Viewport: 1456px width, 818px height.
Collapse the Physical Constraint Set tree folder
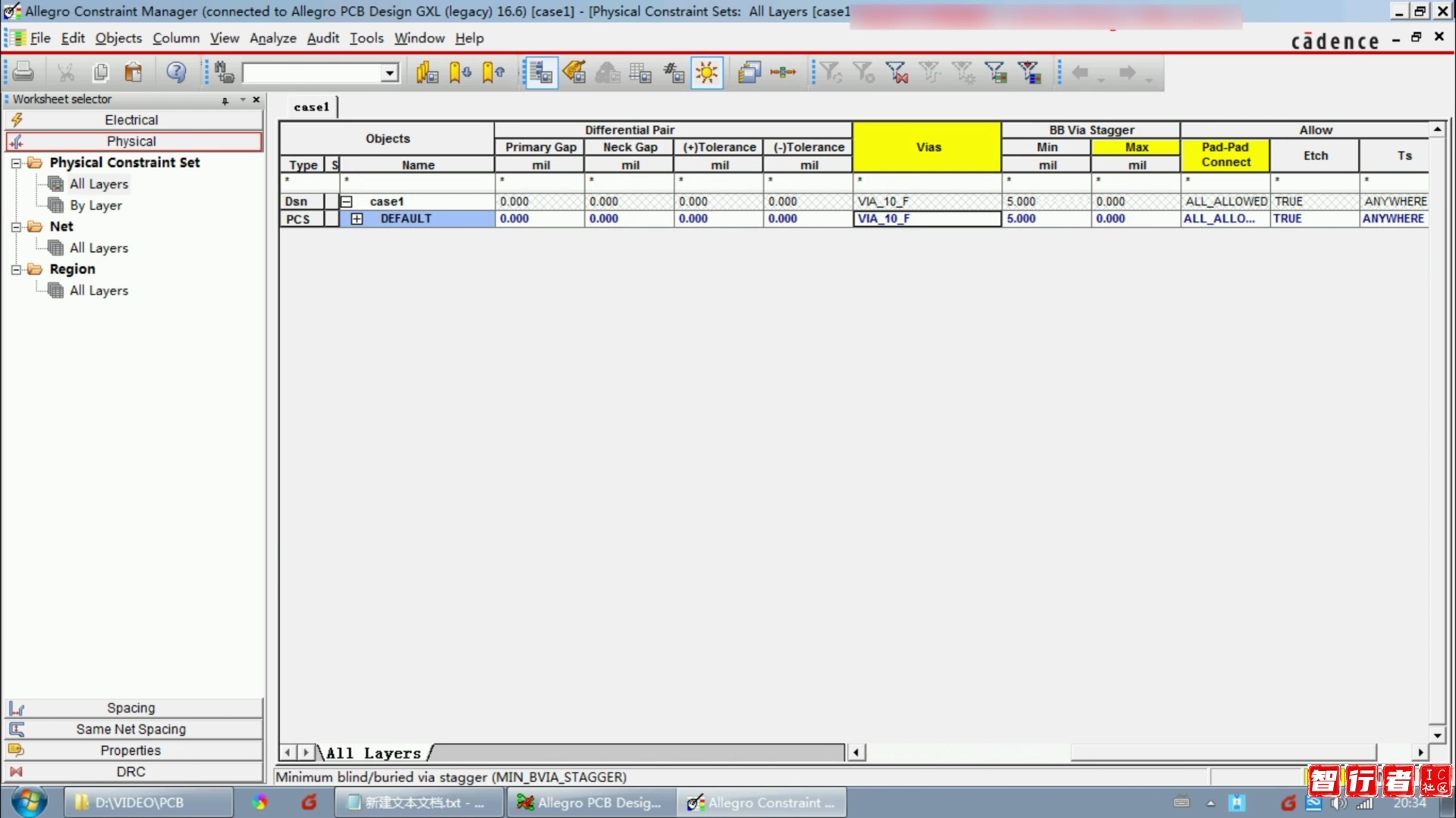[16, 163]
